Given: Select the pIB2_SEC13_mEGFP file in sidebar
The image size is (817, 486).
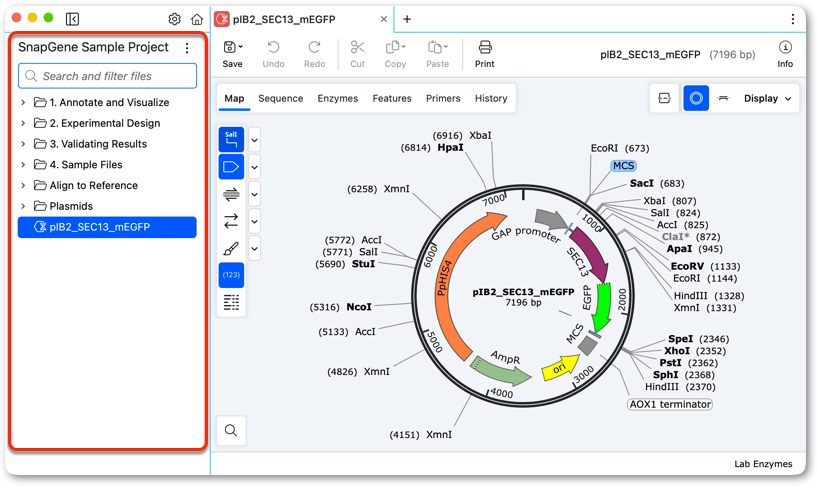Looking at the screenshot, I should 107,227.
